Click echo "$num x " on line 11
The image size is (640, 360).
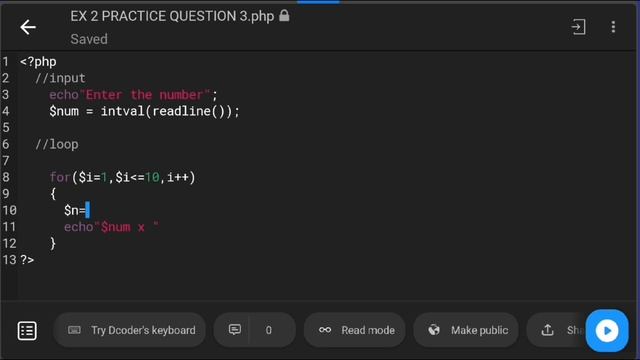pos(111,227)
